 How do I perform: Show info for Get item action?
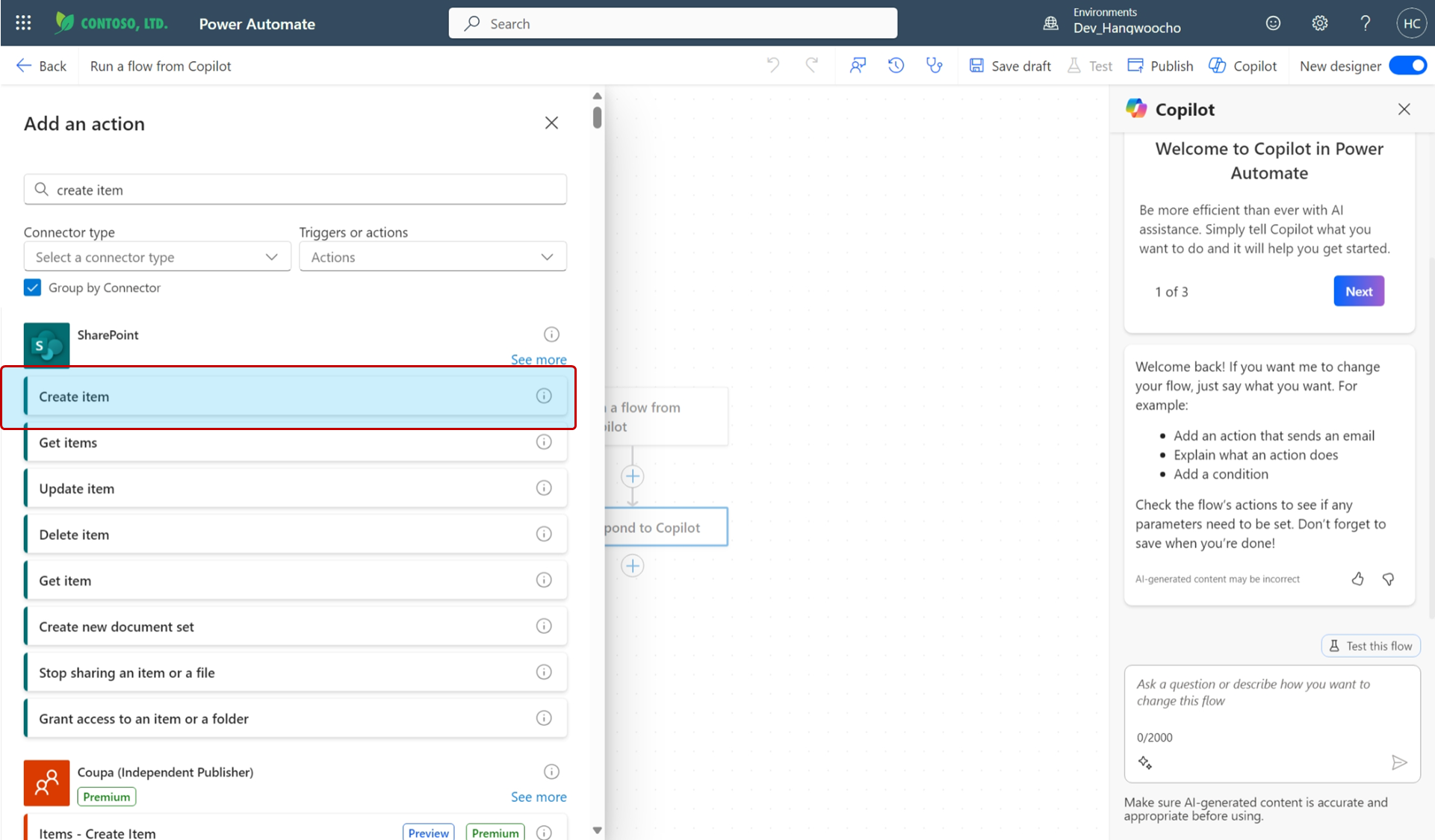(x=544, y=580)
